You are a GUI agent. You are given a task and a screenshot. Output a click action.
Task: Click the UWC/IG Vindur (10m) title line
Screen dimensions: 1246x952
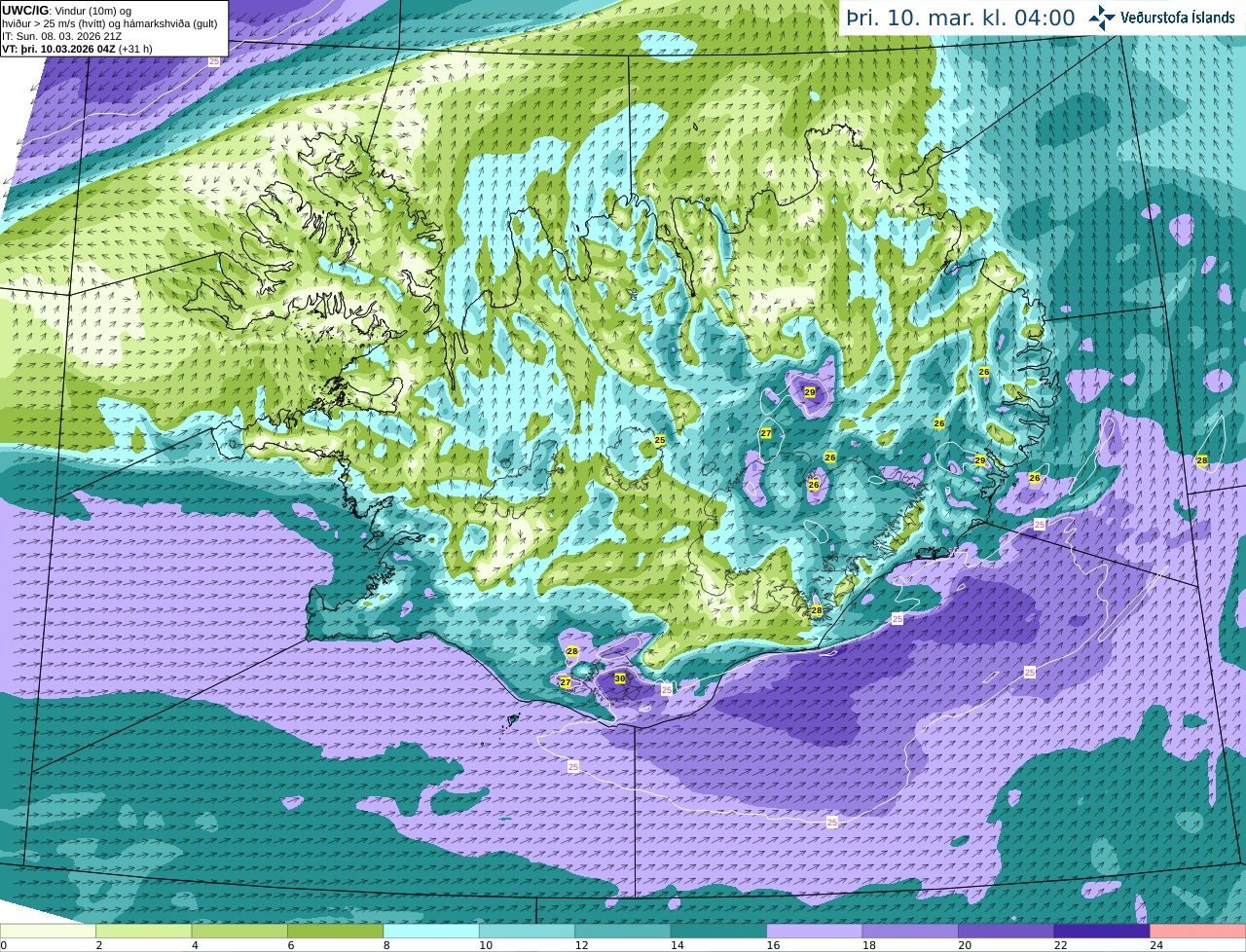[68, 11]
